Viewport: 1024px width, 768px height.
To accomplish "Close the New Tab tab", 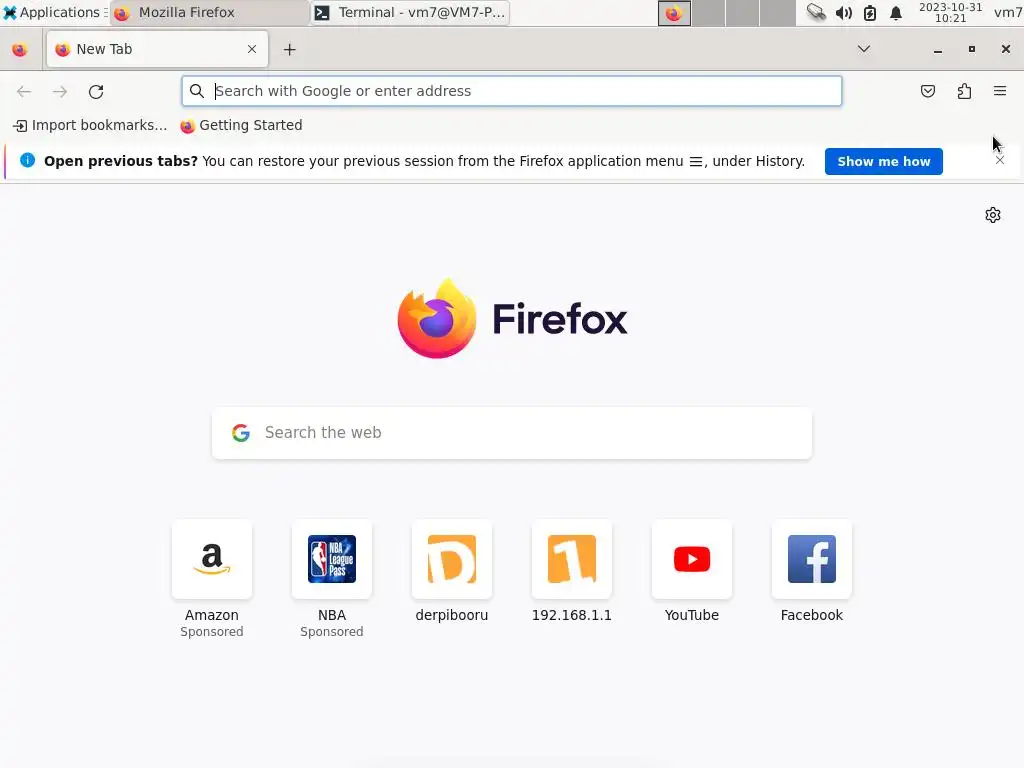I will tap(252, 49).
